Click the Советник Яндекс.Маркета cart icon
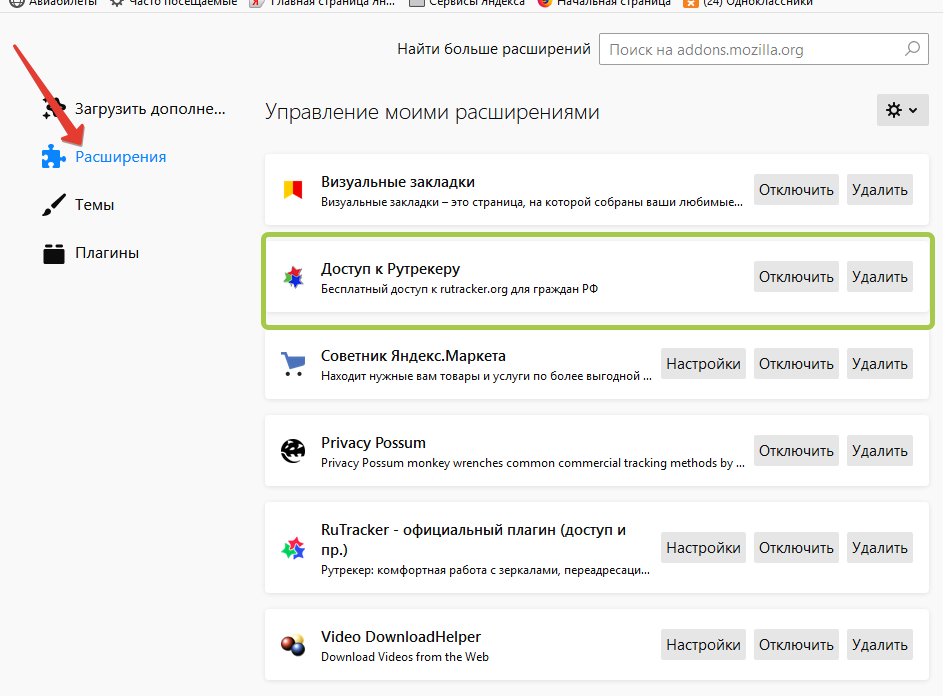The width and height of the screenshot is (943, 696). pos(293,364)
